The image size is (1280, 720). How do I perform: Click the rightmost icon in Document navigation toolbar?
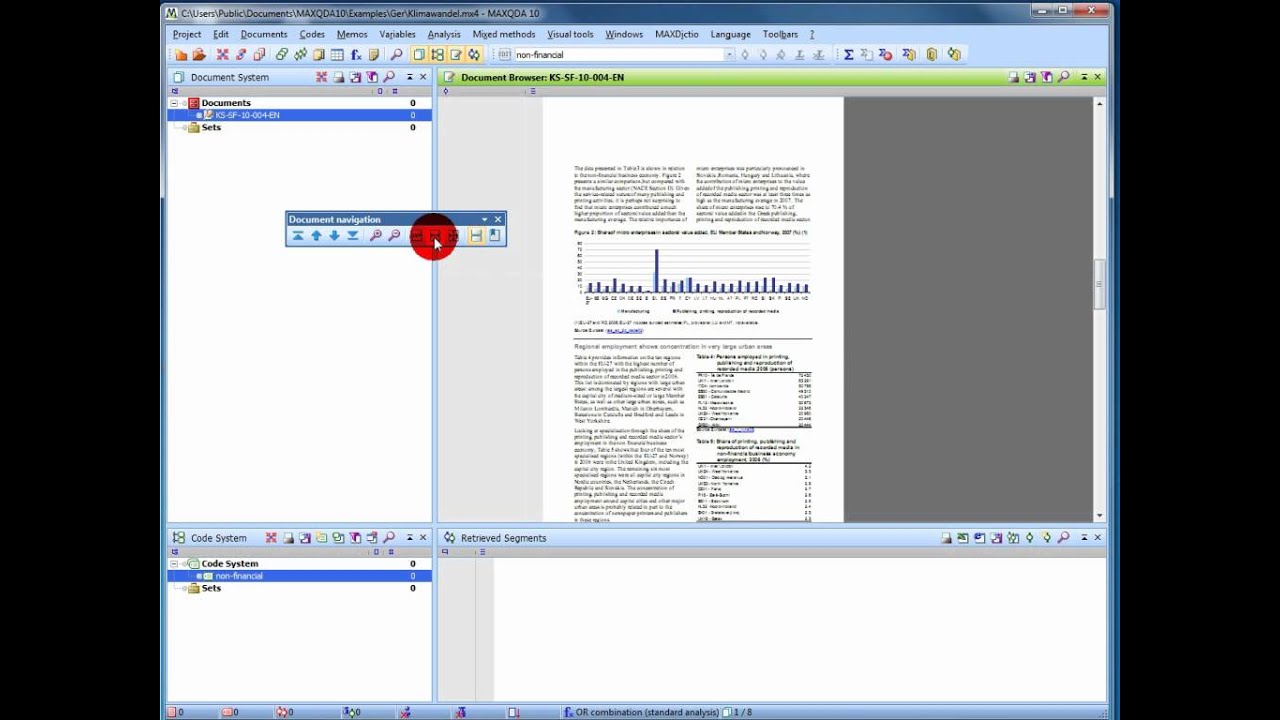pyautogui.click(x=494, y=236)
